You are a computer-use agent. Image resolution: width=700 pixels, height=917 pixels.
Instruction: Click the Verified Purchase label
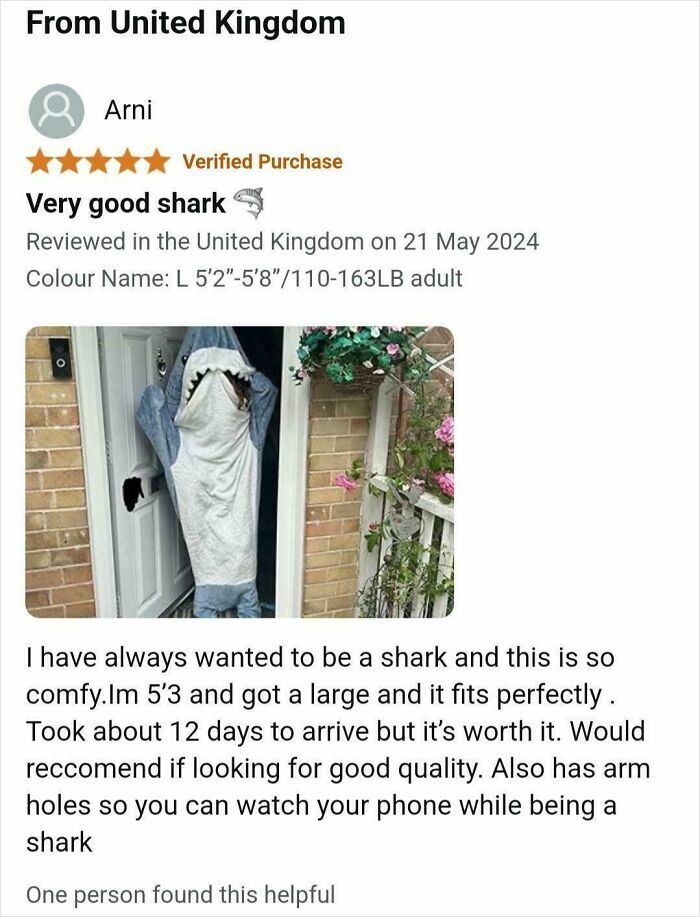coord(262,161)
